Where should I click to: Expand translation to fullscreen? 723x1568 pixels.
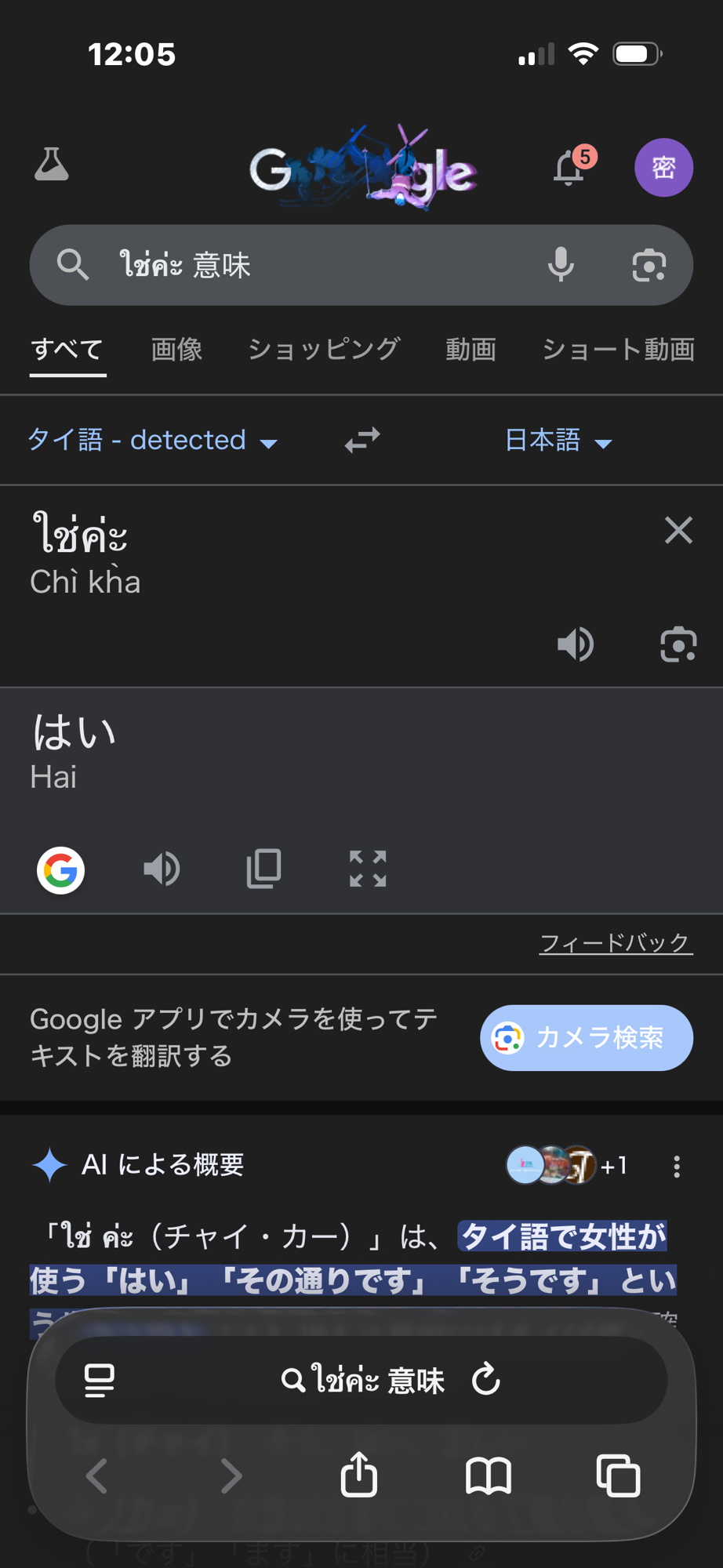368,869
